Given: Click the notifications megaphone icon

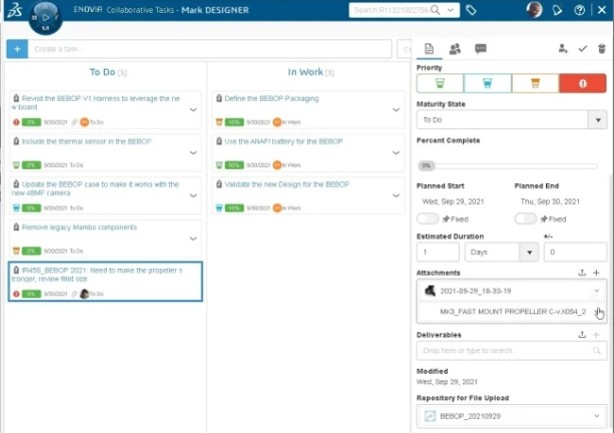Looking at the screenshot, I should pos(557,10).
